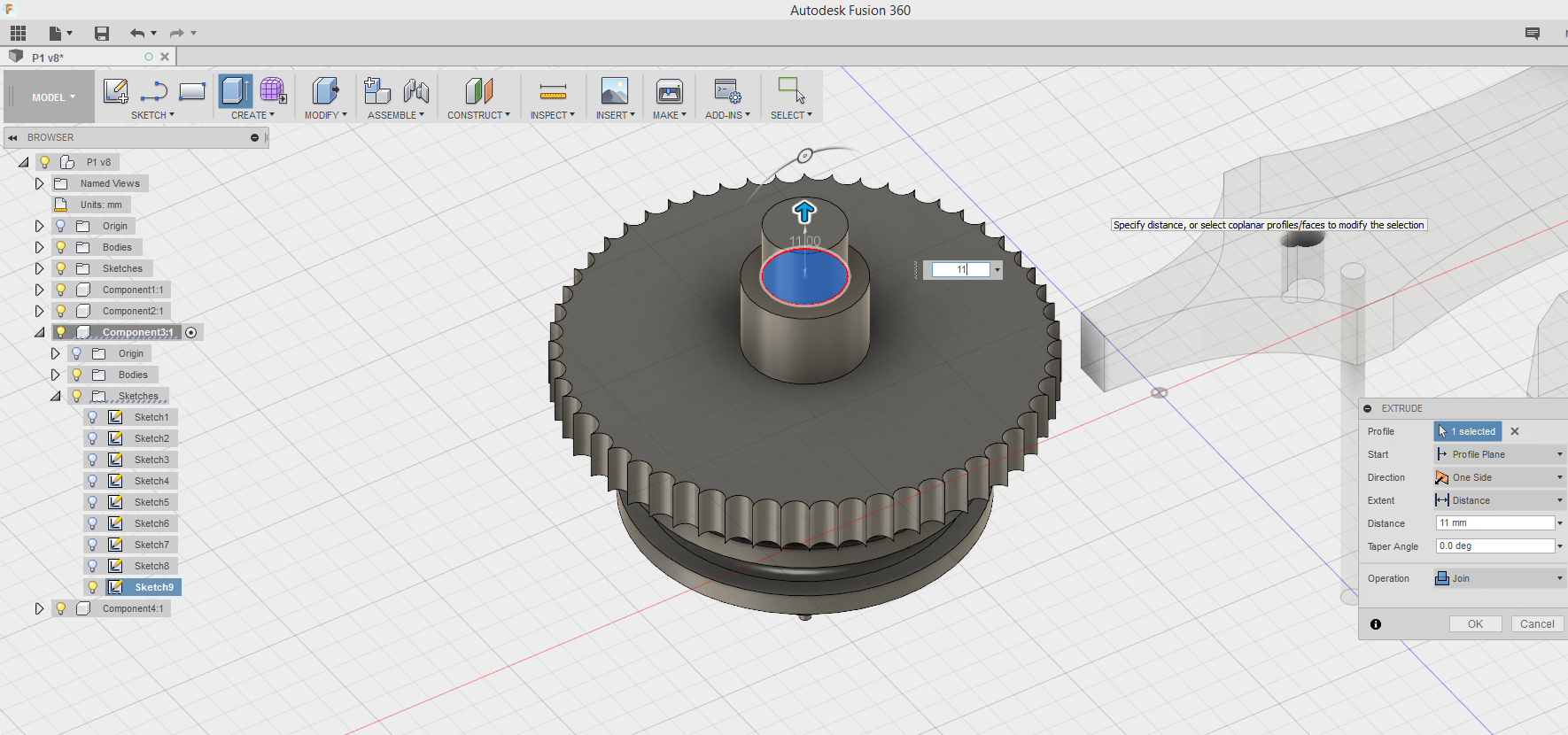Screen dimensions: 1568x735
Task: Click the Create Sketch tool icon
Action: click(116, 91)
